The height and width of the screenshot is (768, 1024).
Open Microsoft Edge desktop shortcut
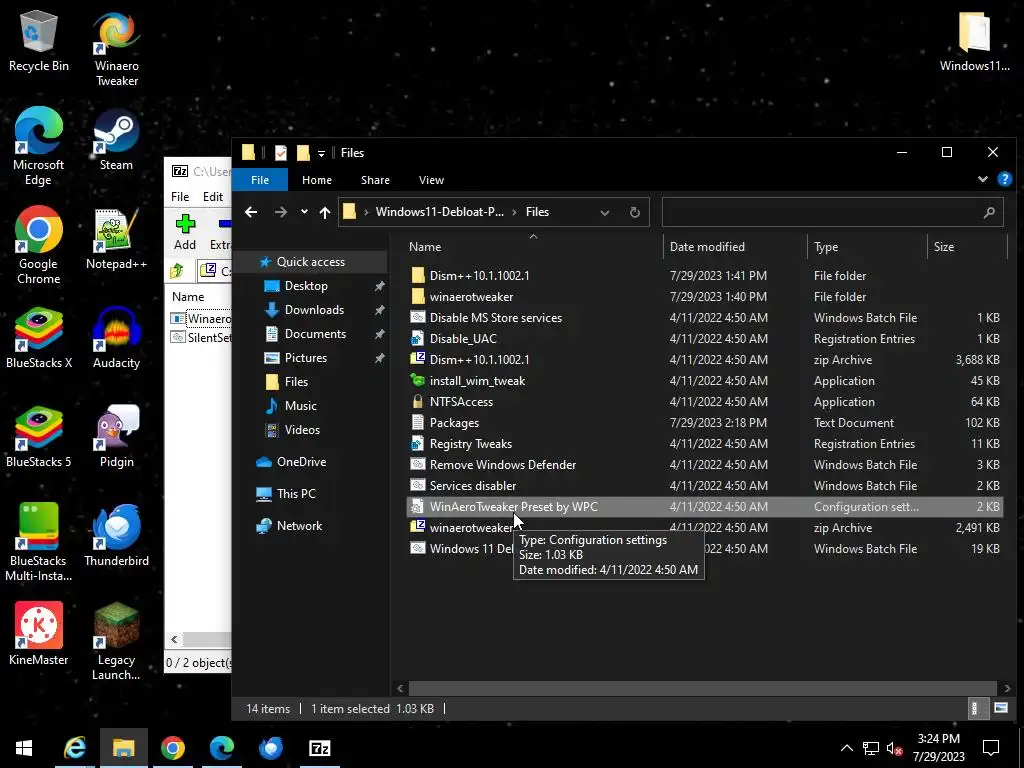pos(39,147)
